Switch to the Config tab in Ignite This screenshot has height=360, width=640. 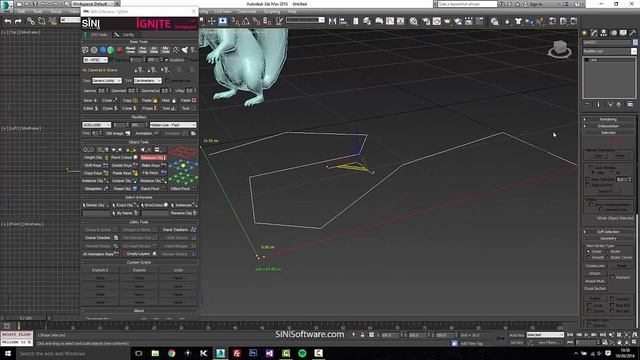124,35
